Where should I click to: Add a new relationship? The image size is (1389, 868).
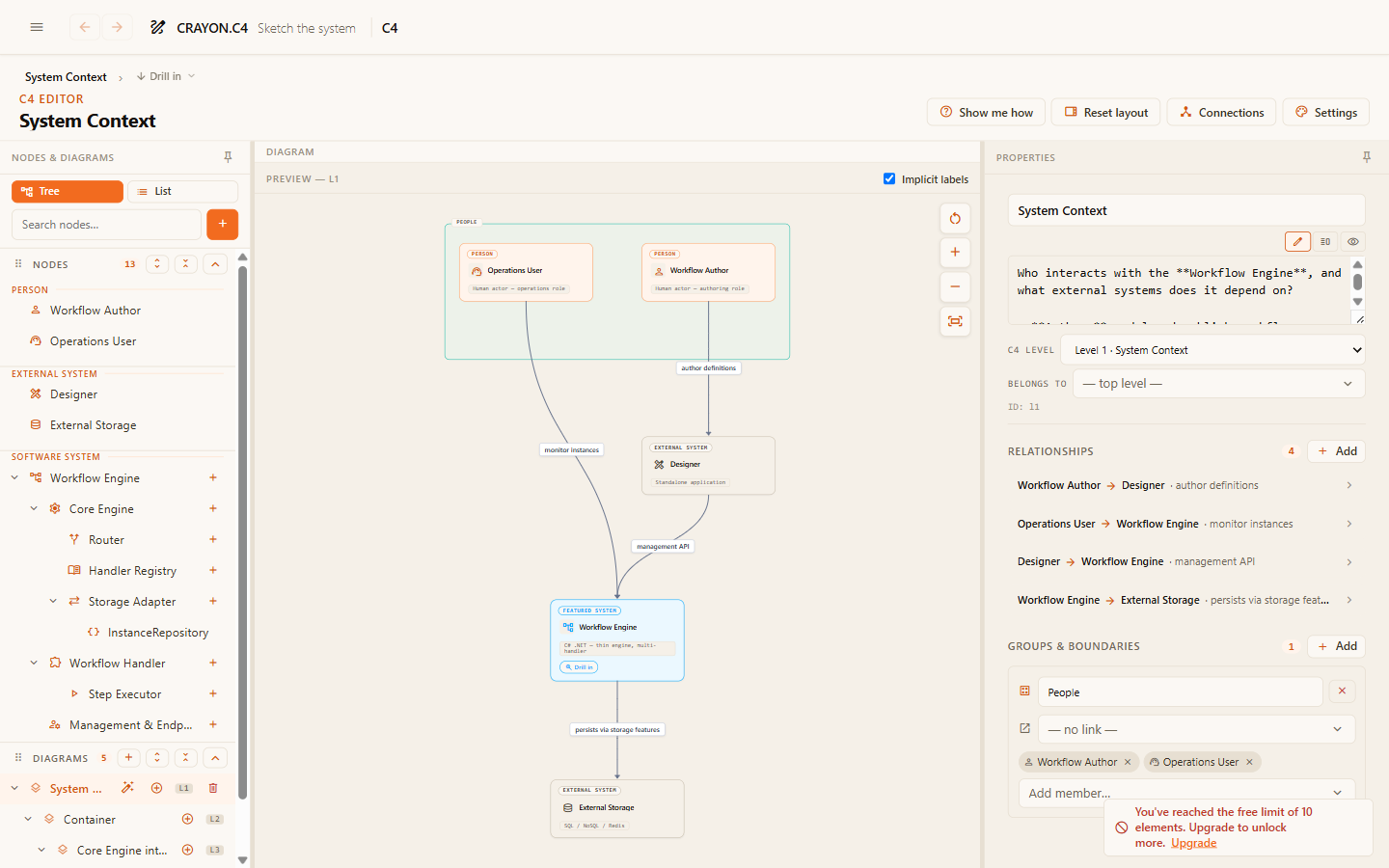[1337, 450]
